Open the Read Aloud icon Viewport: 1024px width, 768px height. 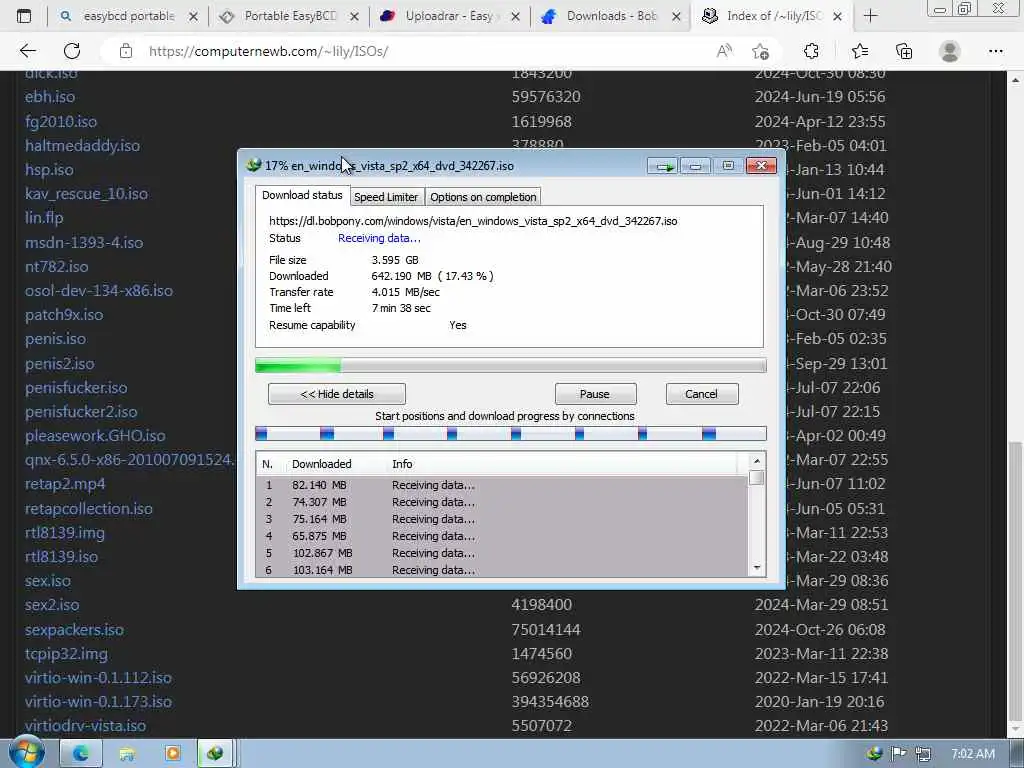click(724, 51)
